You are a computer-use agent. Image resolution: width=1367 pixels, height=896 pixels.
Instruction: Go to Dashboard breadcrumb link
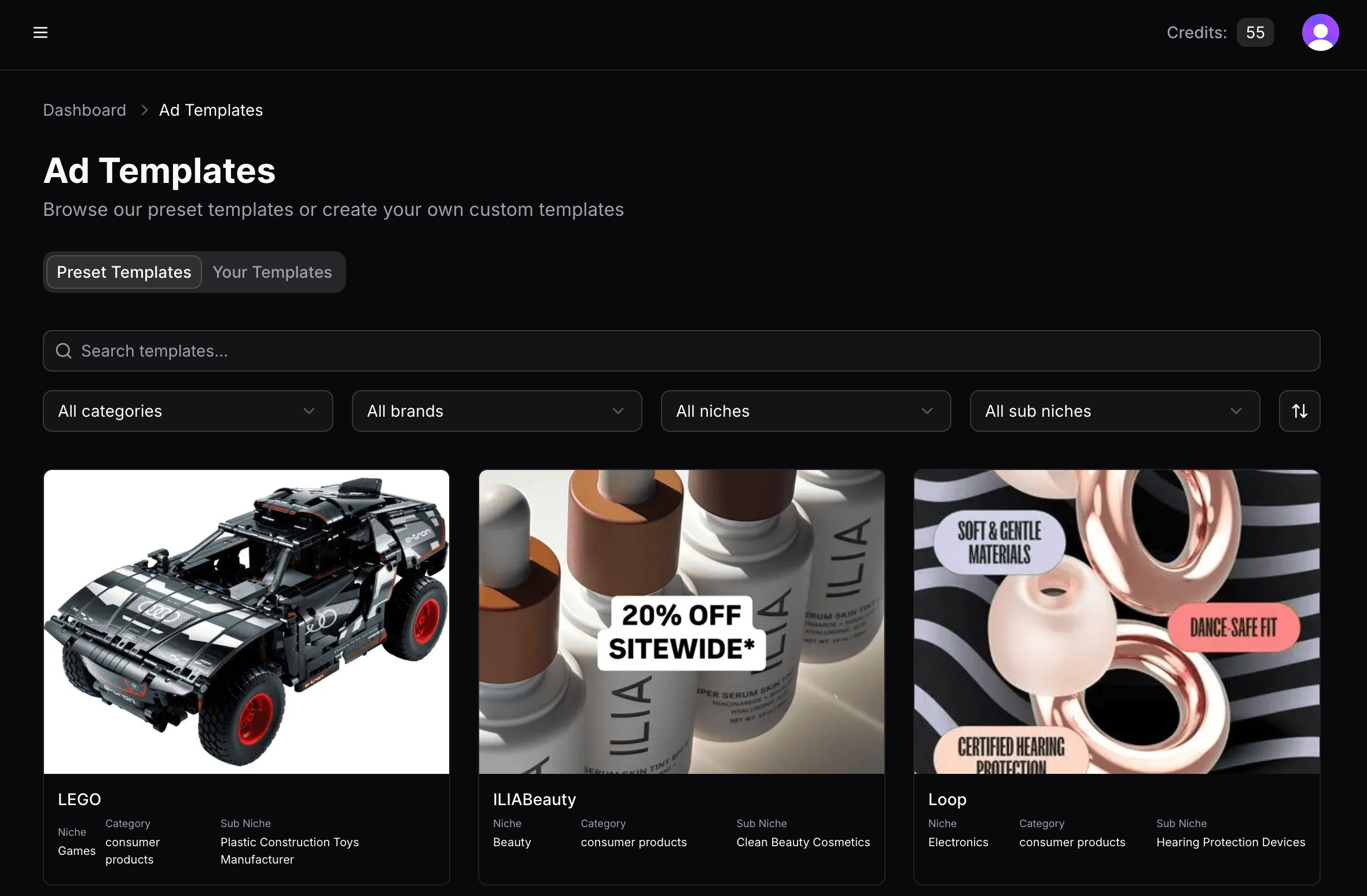click(84, 110)
